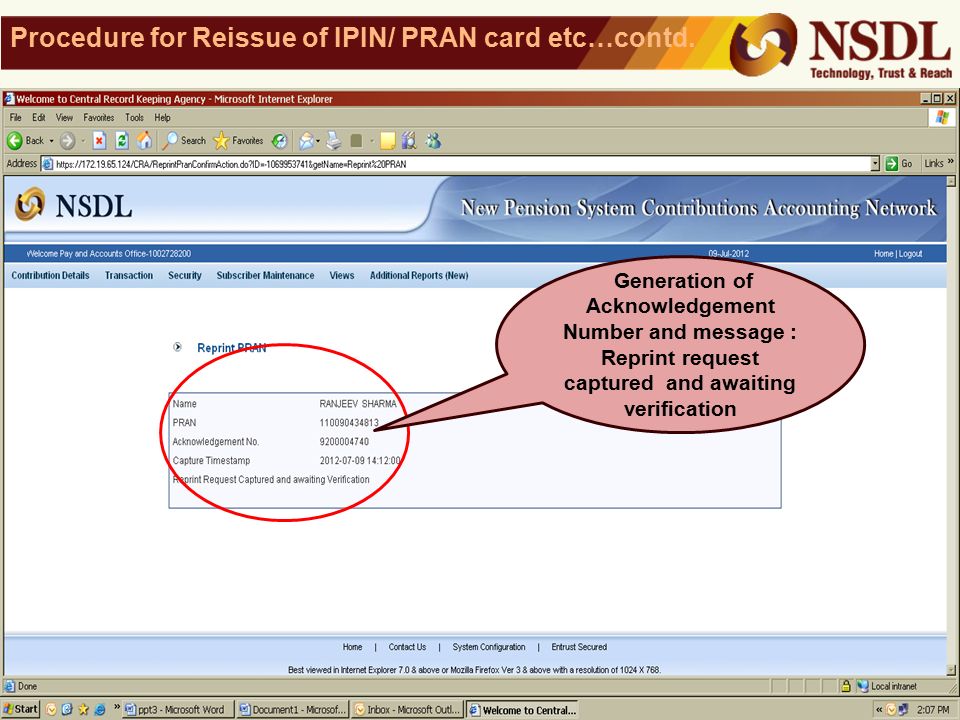Open the Messenger people icon

point(434,141)
